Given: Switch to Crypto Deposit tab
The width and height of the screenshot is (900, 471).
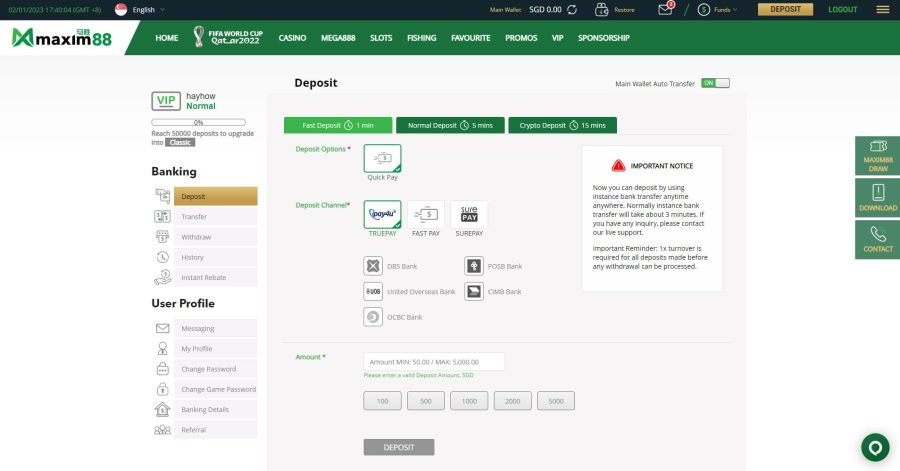Looking at the screenshot, I should click(562, 125).
